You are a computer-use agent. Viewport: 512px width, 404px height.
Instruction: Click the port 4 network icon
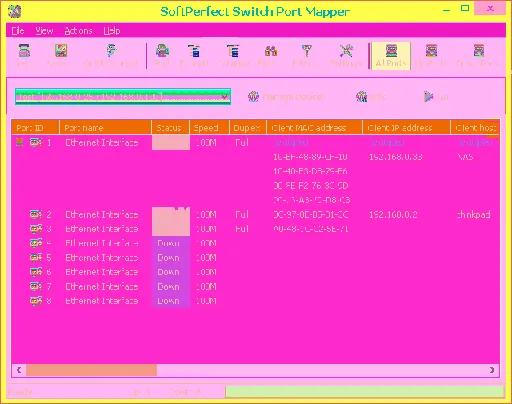(36, 243)
